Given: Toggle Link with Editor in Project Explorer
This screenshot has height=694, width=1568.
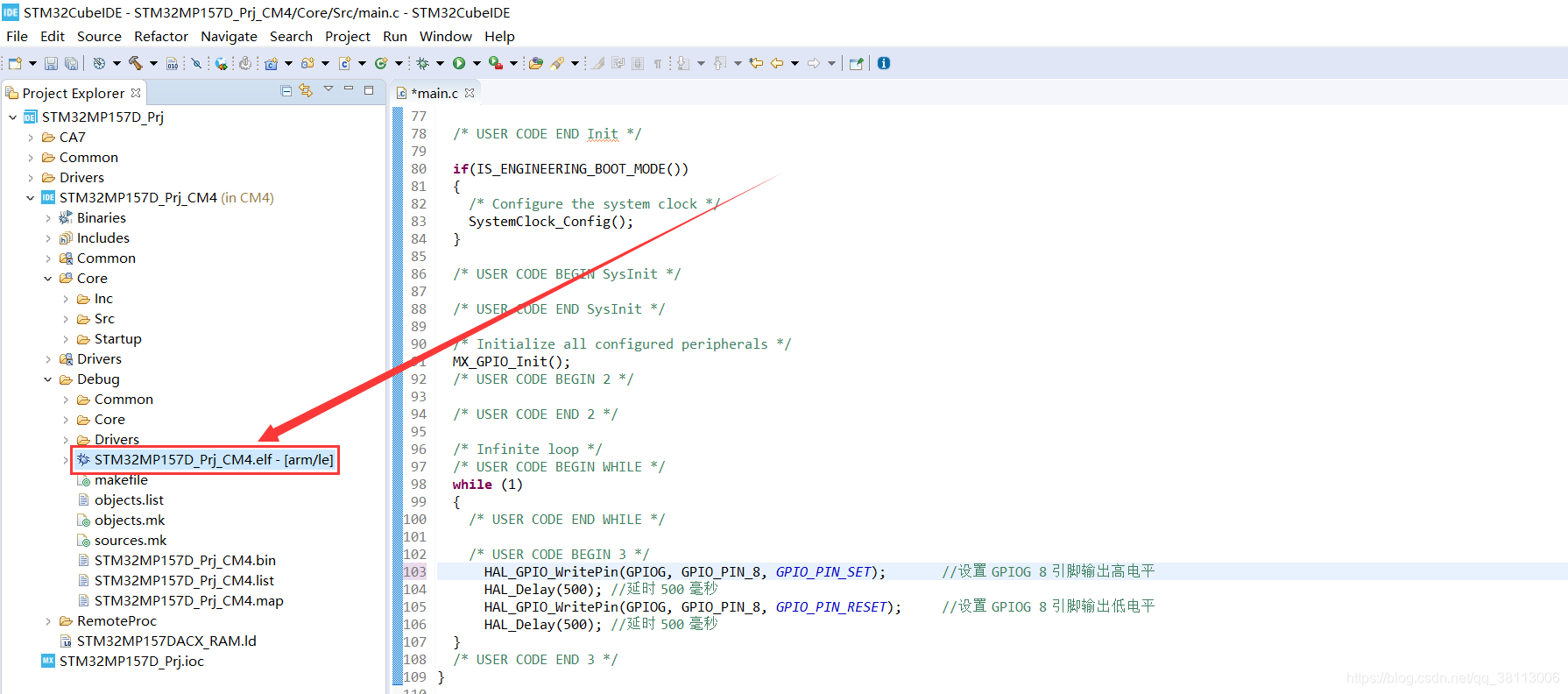Looking at the screenshot, I should [x=306, y=90].
